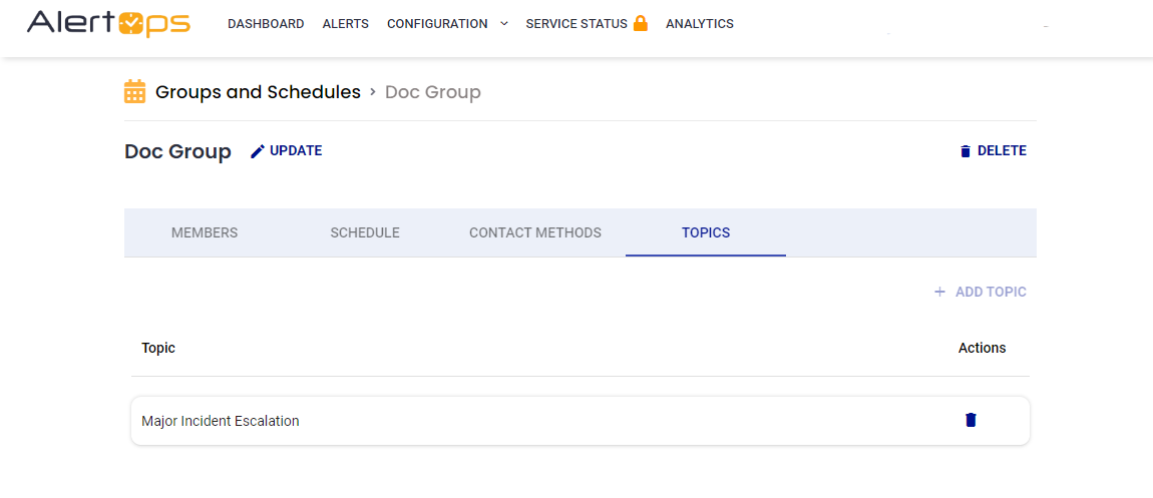Open the Contact Methods tab
The height and width of the screenshot is (498, 1153).
click(535, 233)
